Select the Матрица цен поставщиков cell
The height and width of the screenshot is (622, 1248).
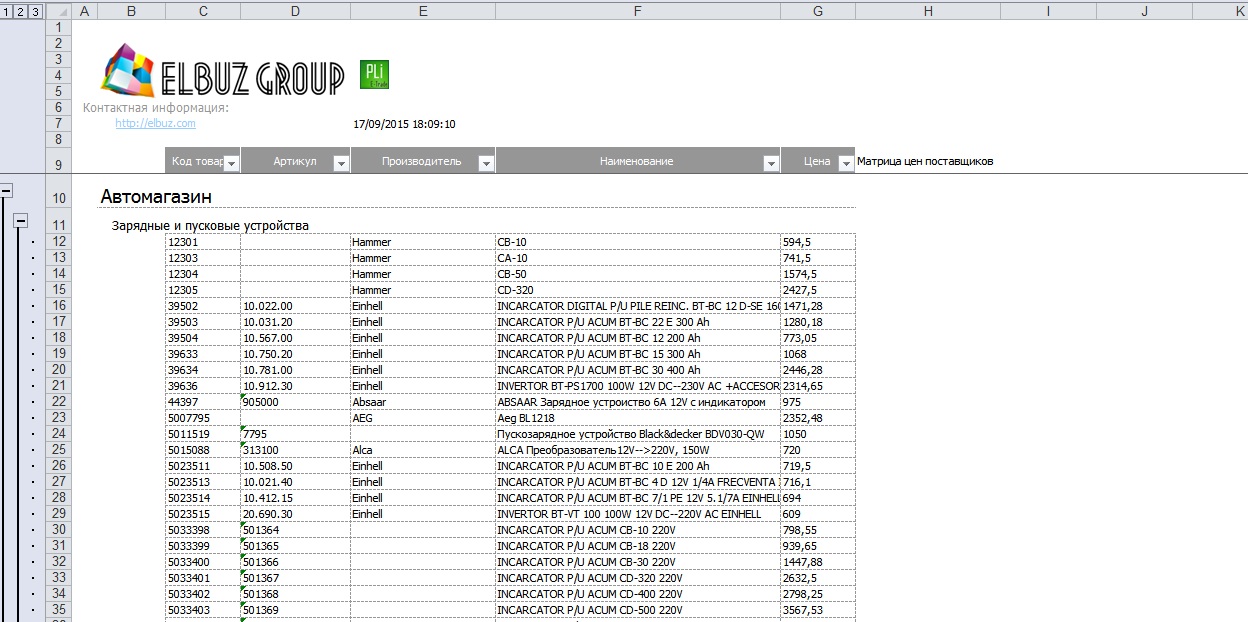click(x=925, y=161)
